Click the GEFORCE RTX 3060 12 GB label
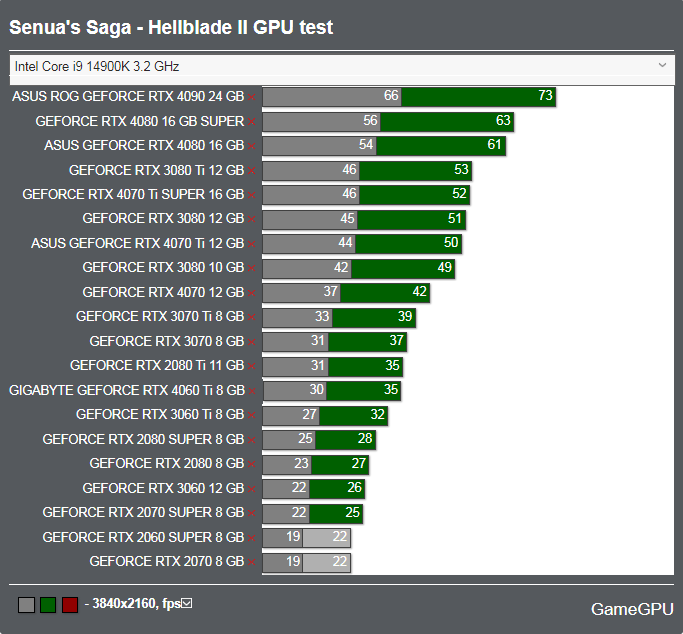The height and width of the screenshot is (634, 683). 163,488
